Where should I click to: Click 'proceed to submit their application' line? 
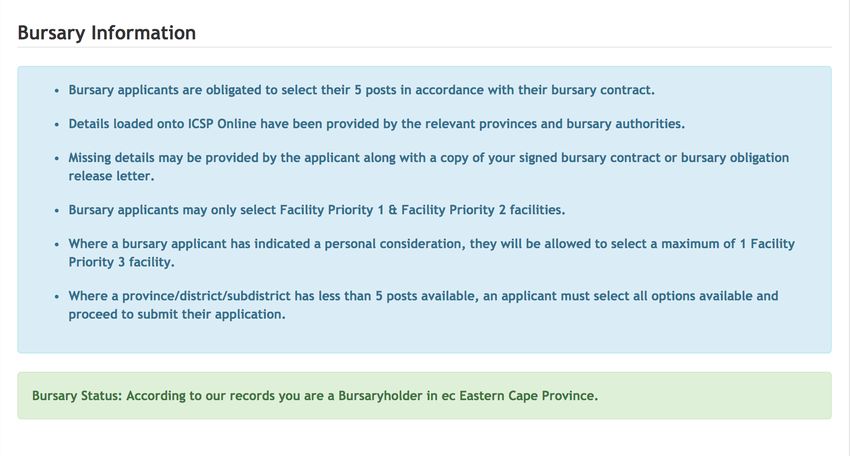click(x=177, y=314)
